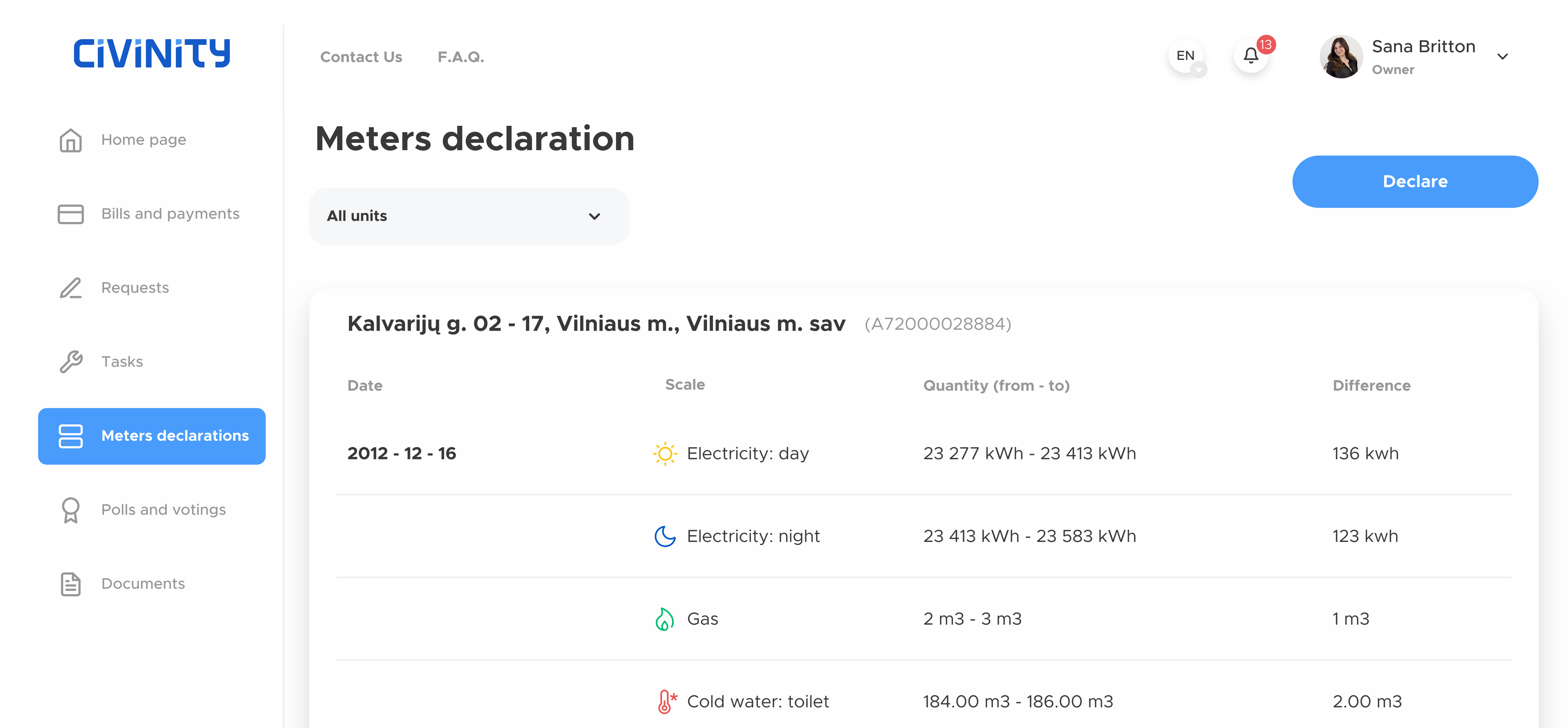Click the Civinity logo
The width and height of the screenshot is (1568, 728).
(151, 53)
